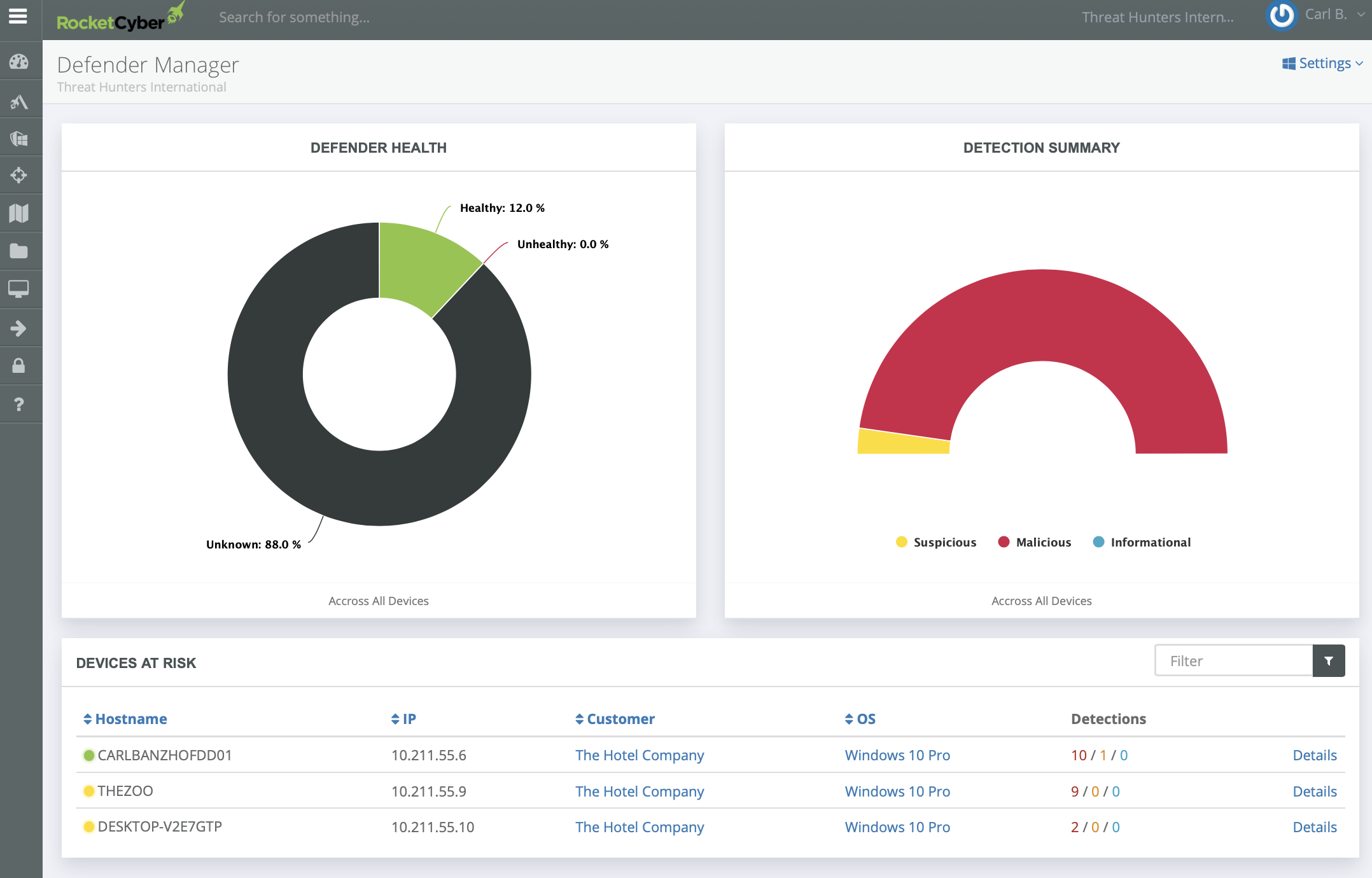Viewport: 1372px width, 878px height.
Task: Open the dashboard gauge icon in sidebar
Action: point(19,62)
